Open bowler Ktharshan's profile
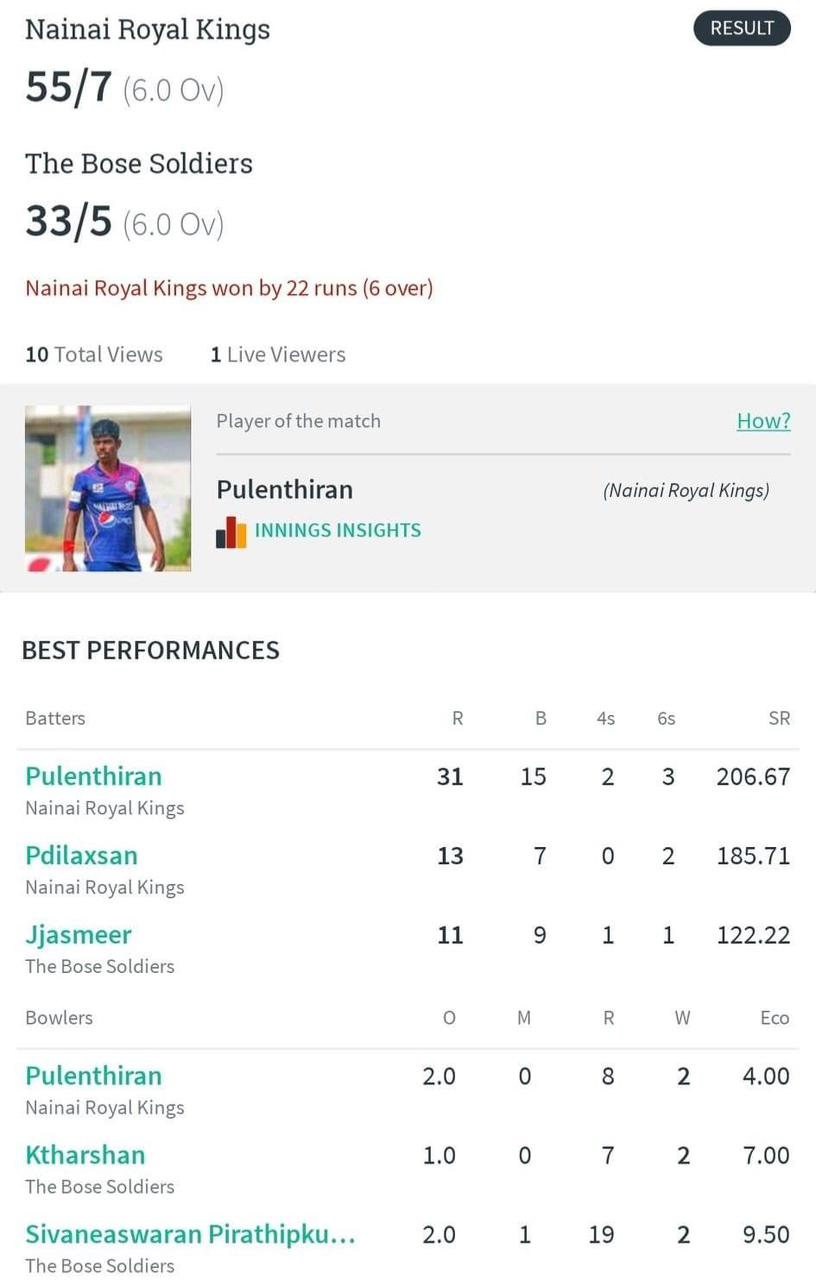The width and height of the screenshot is (816, 1280). [85, 1155]
